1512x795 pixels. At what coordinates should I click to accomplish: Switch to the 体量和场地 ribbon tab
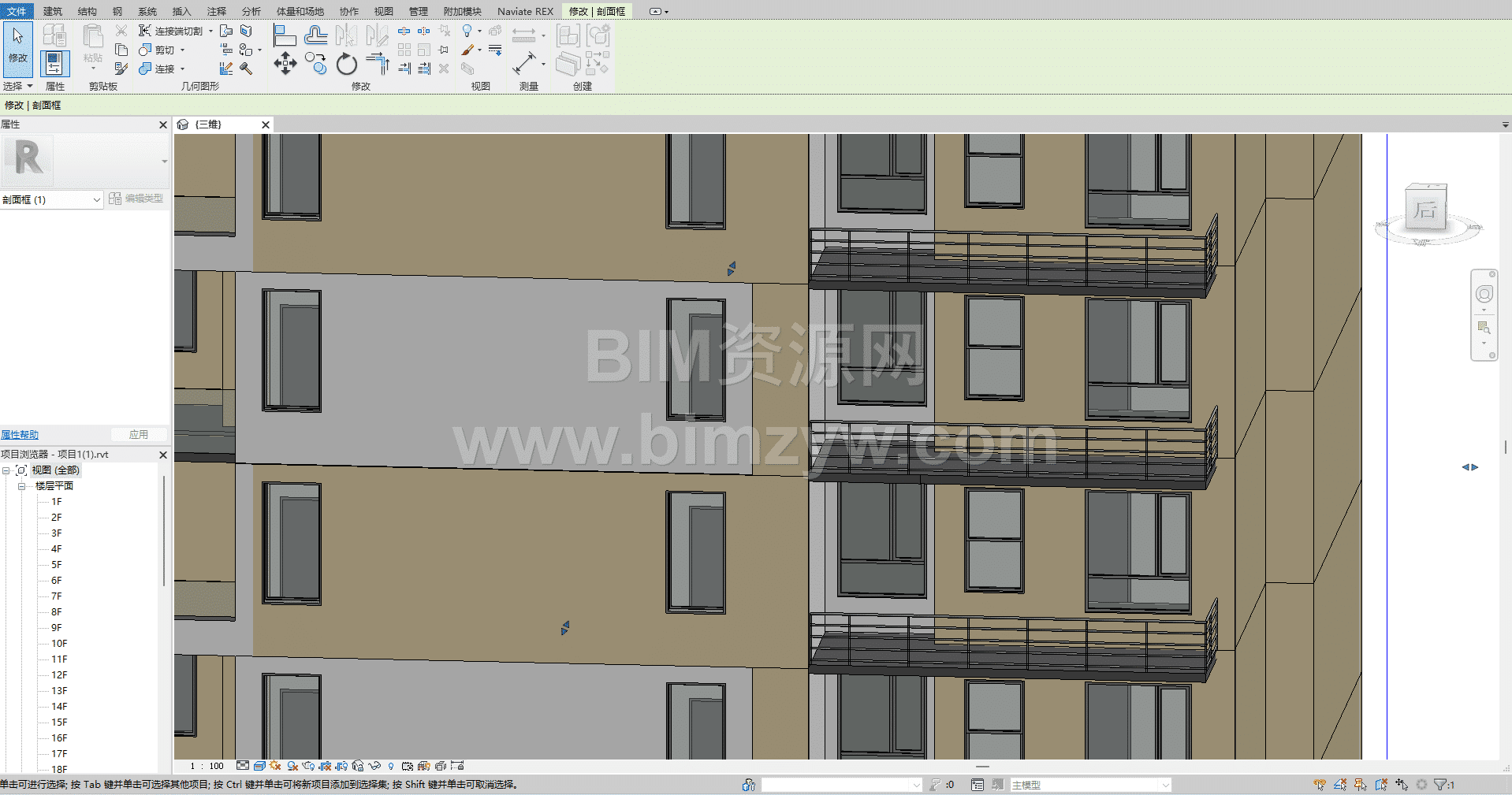(x=300, y=11)
